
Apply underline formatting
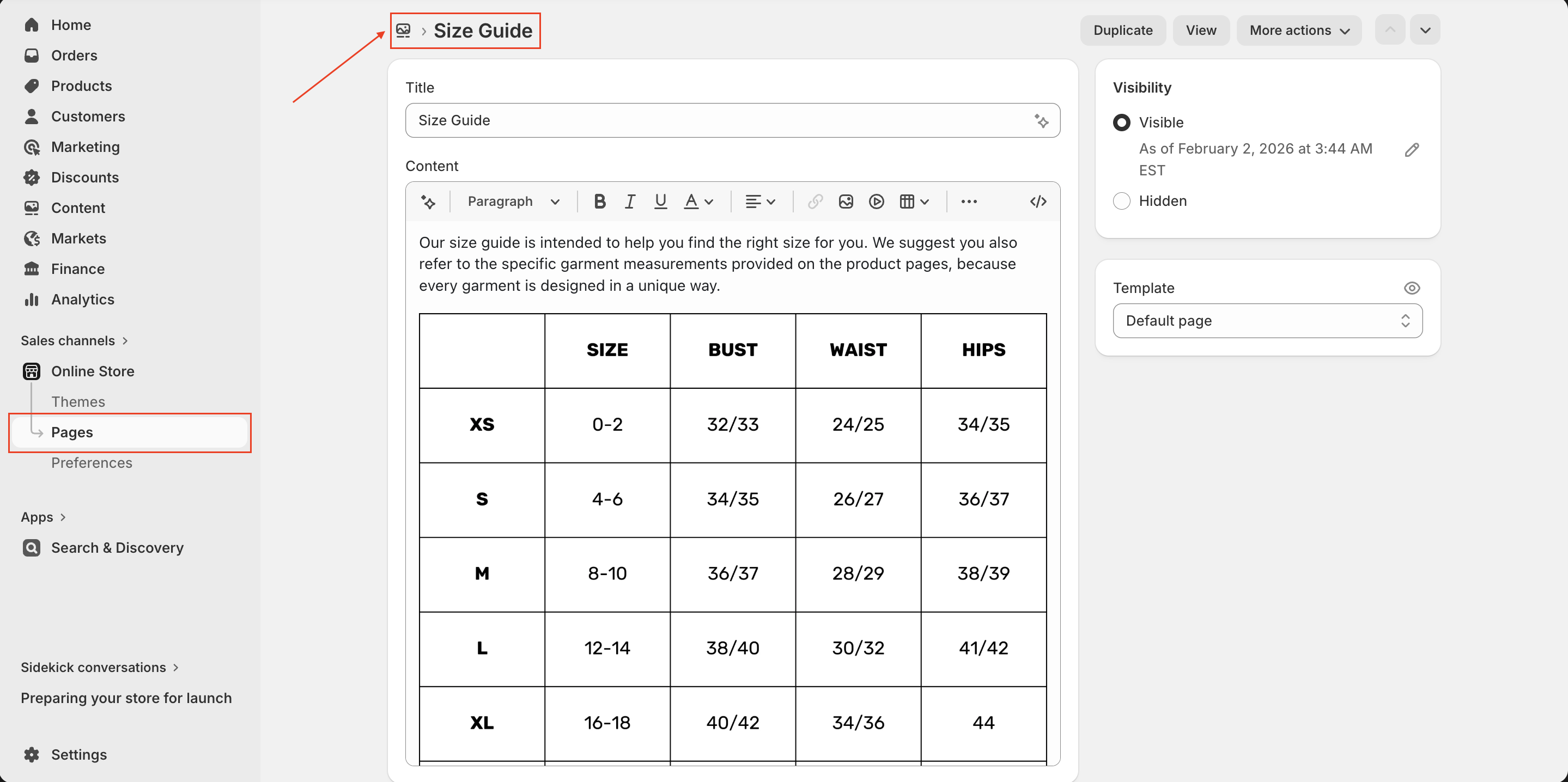pos(660,201)
